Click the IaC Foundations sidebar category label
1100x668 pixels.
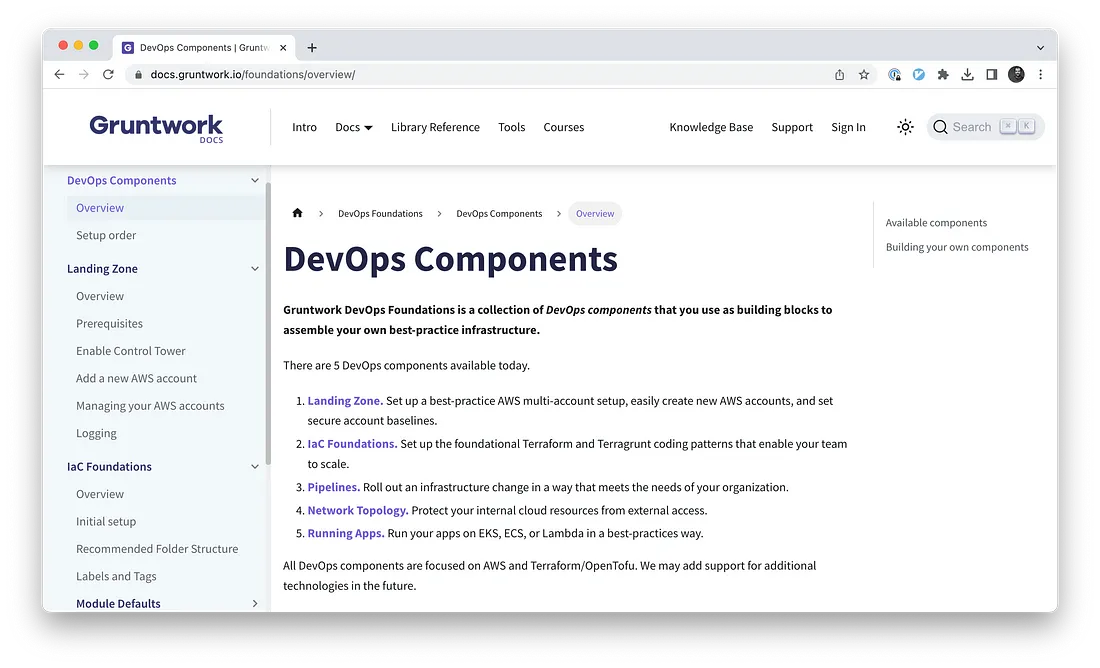[x=109, y=467]
